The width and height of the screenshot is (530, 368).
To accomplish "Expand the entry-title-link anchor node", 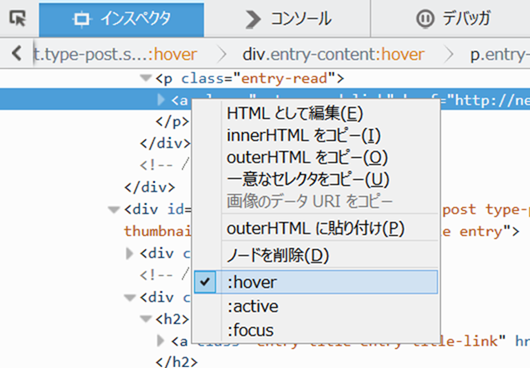I will click(x=161, y=341).
